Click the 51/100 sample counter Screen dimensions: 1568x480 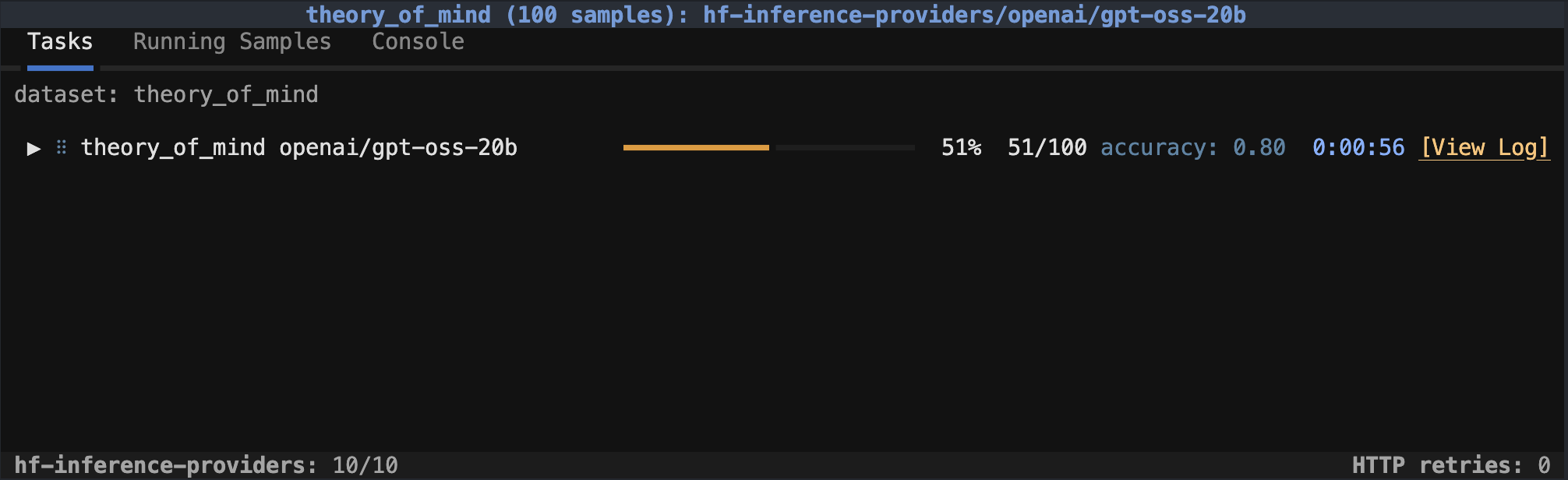[x=1047, y=147]
